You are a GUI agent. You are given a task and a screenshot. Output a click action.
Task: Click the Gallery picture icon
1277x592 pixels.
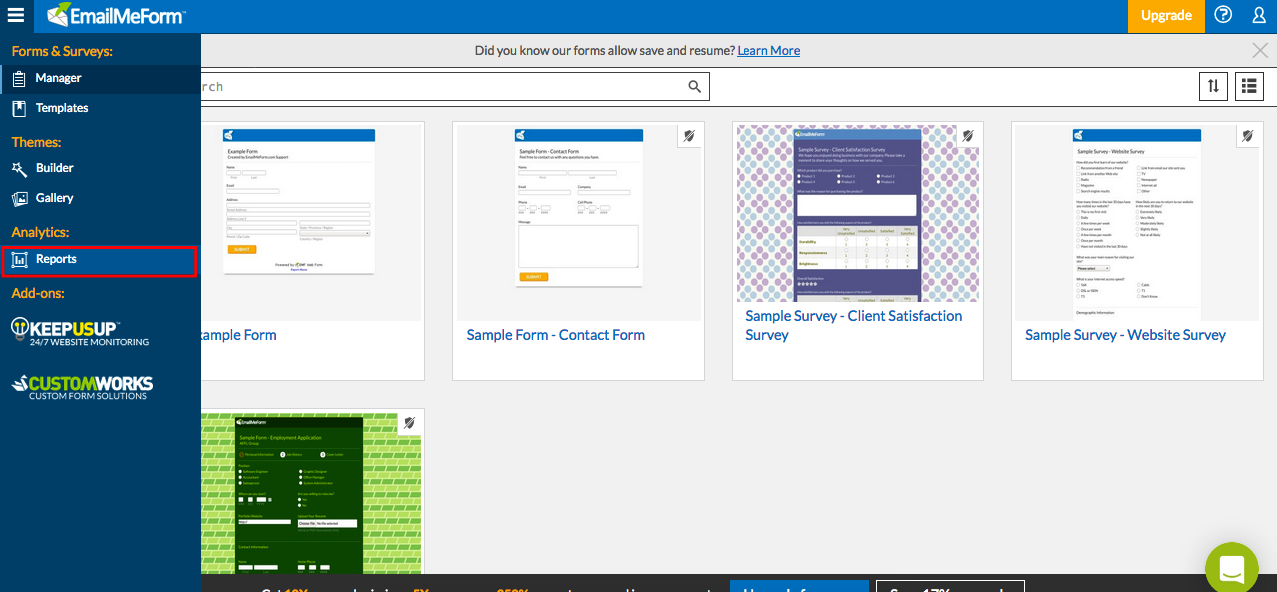19,198
